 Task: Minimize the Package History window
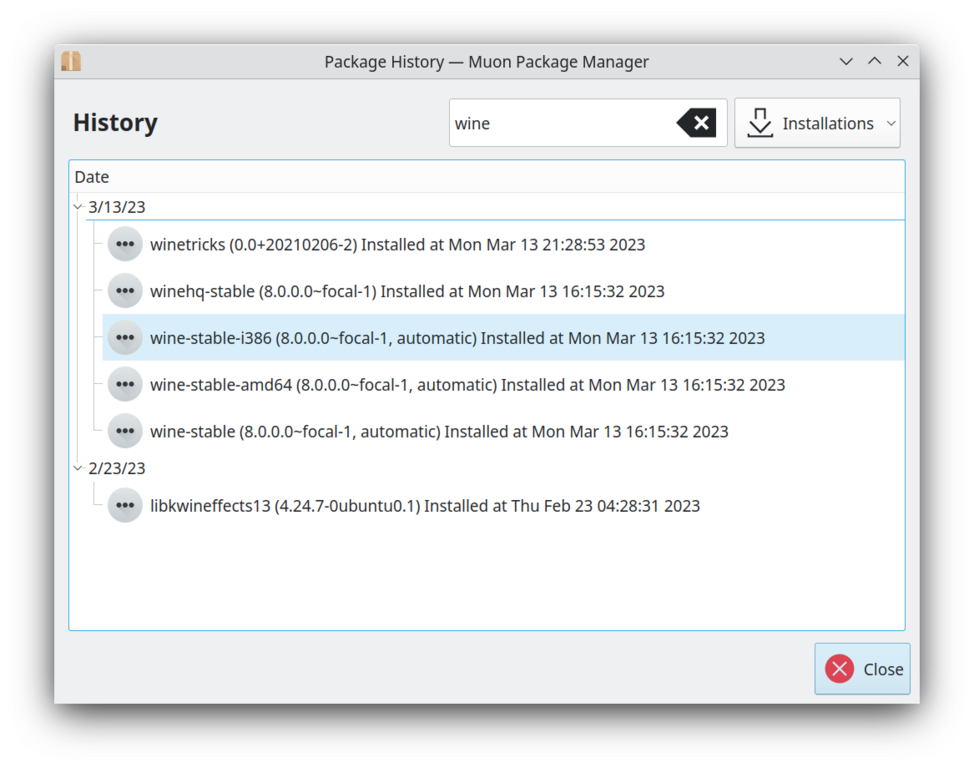[x=846, y=62]
